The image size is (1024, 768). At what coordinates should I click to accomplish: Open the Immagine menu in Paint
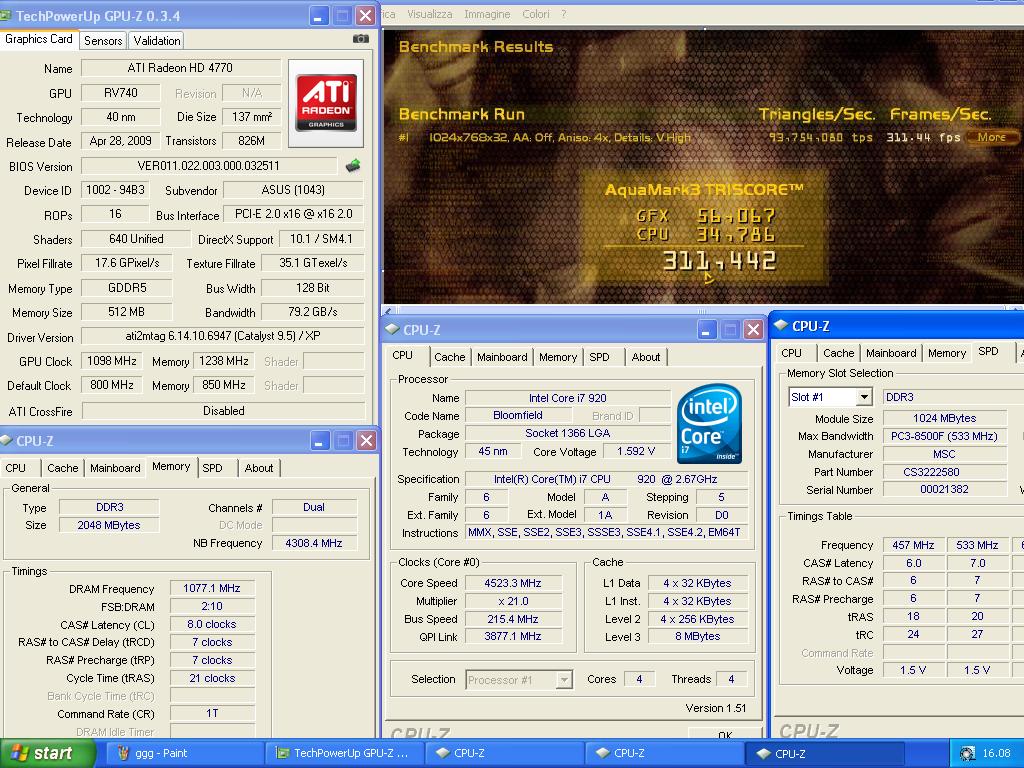(x=487, y=14)
